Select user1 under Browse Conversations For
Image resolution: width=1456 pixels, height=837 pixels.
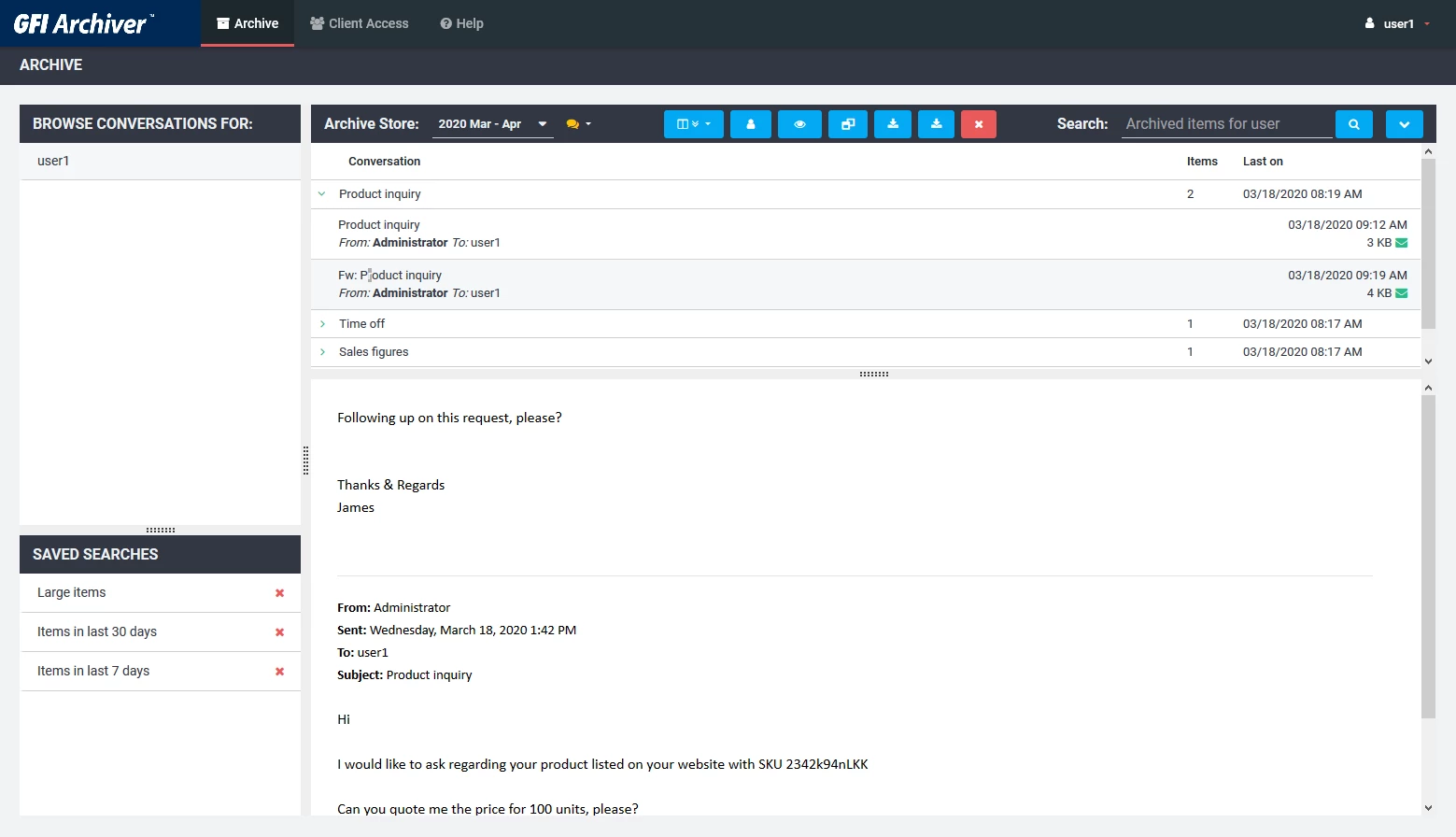pos(53,160)
